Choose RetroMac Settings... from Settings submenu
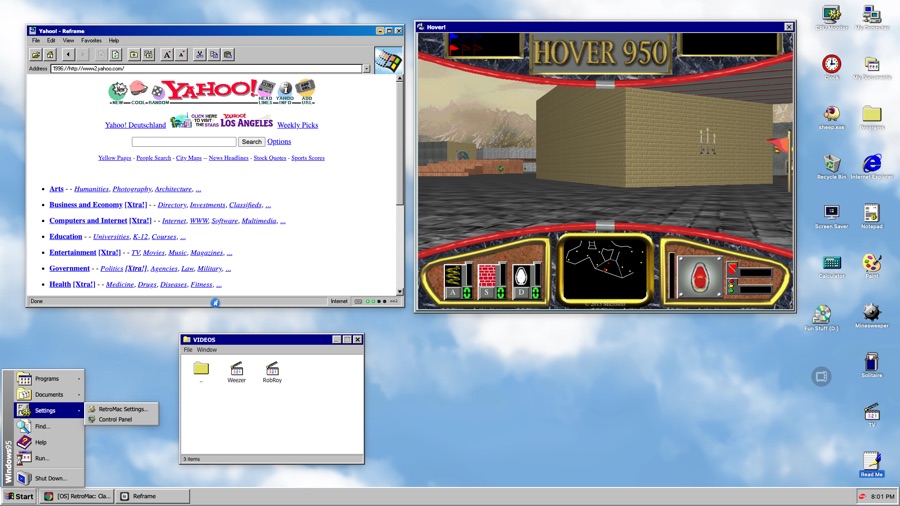The width and height of the screenshot is (900, 506). 122,409
